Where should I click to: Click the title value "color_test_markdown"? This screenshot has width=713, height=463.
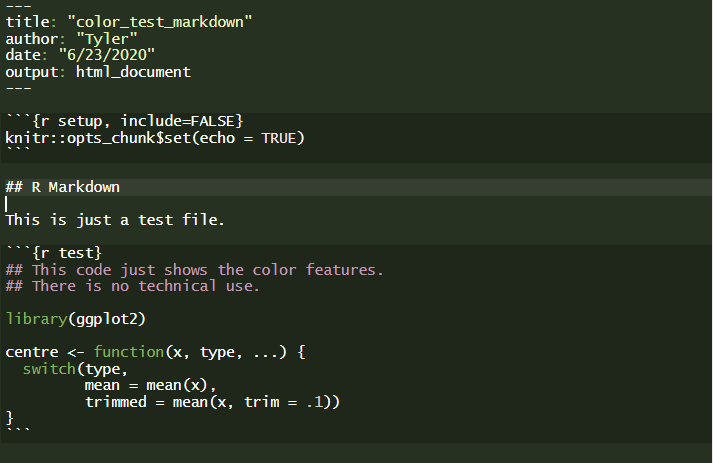160,22
